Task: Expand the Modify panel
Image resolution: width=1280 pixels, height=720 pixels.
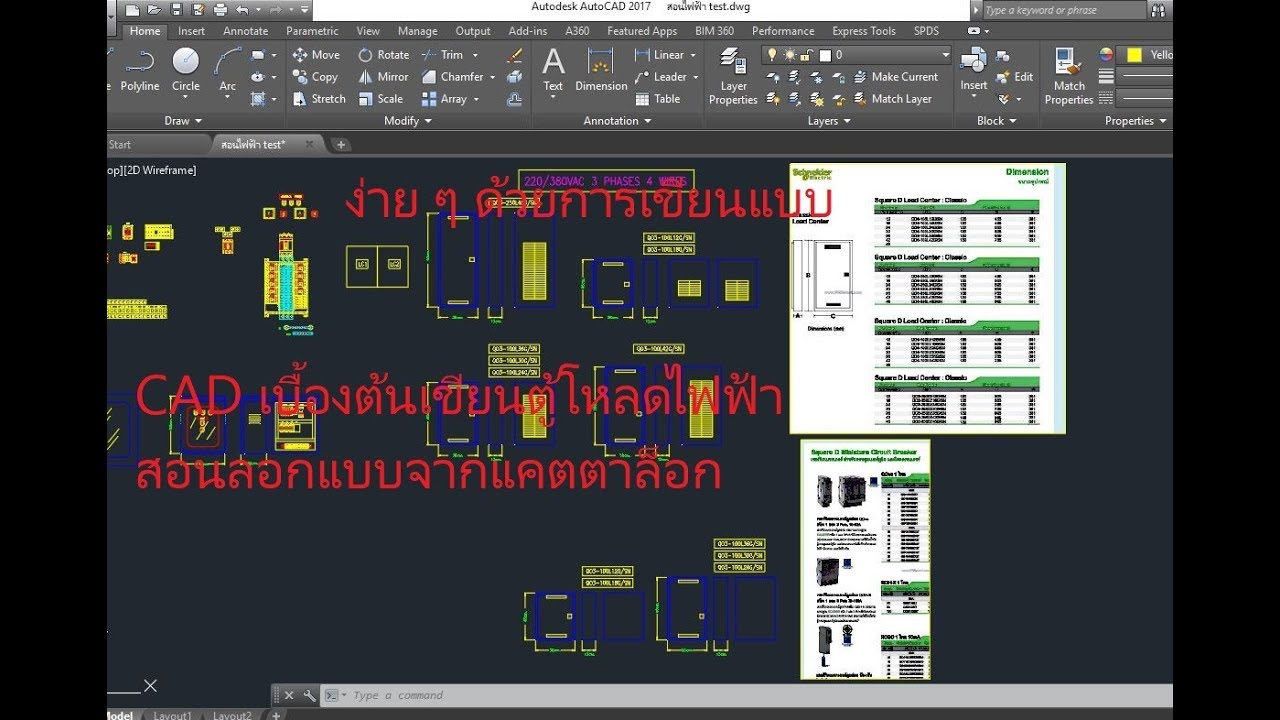Action: pos(408,121)
